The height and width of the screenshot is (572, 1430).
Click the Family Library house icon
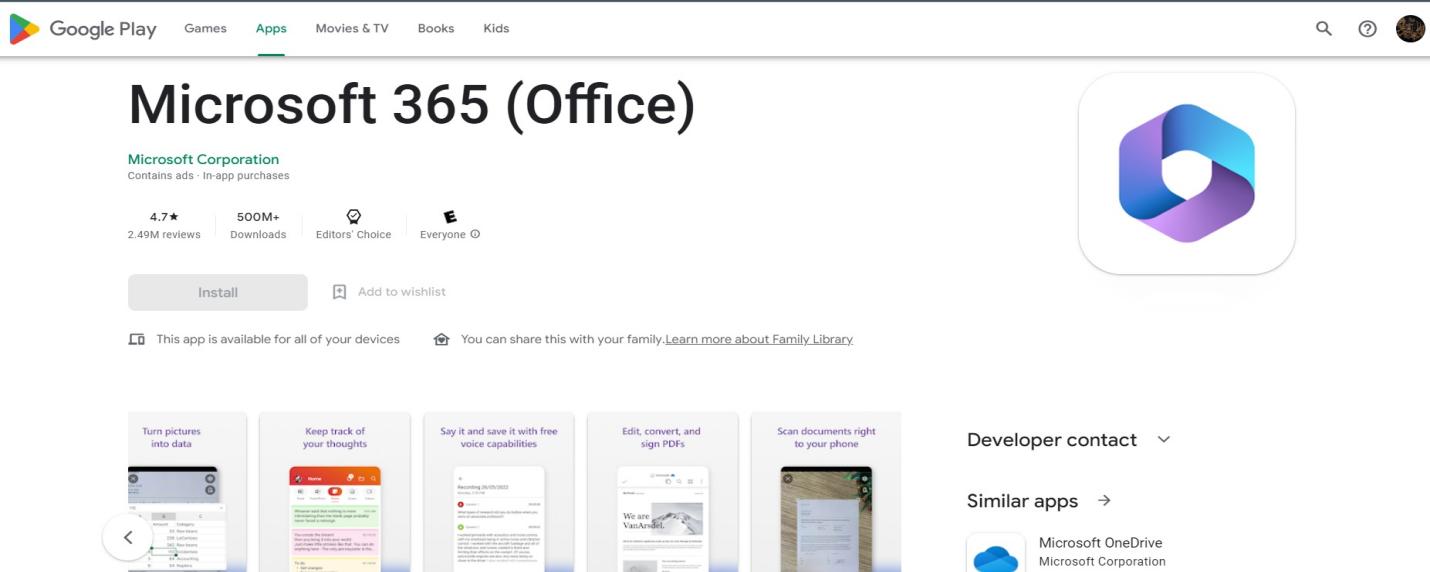(x=441, y=339)
